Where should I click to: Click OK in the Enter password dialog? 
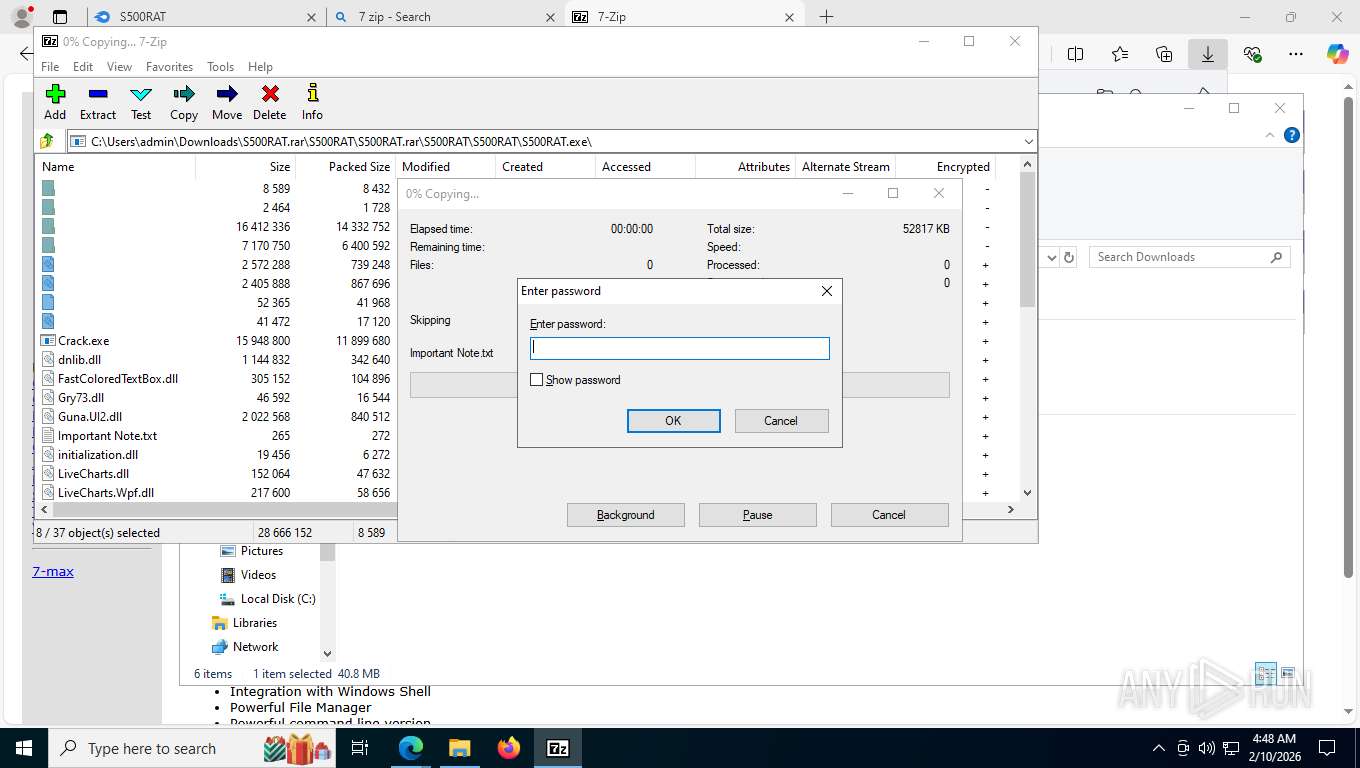click(x=673, y=421)
